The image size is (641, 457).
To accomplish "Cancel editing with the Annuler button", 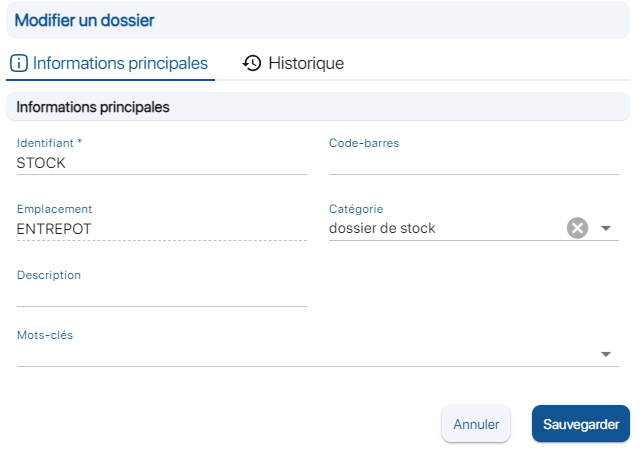I will tap(476, 424).
